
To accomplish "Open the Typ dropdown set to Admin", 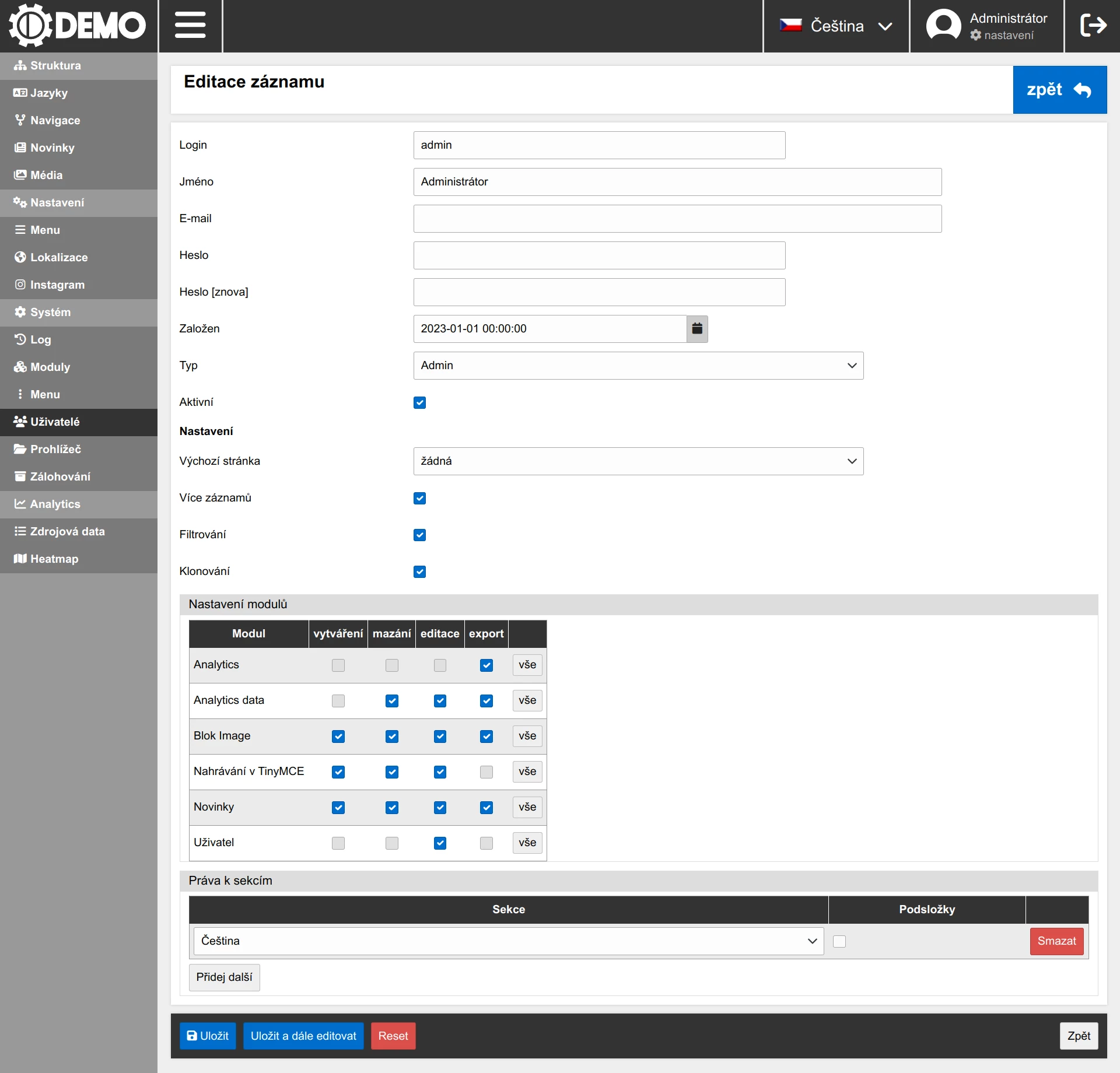I will coord(638,366).
